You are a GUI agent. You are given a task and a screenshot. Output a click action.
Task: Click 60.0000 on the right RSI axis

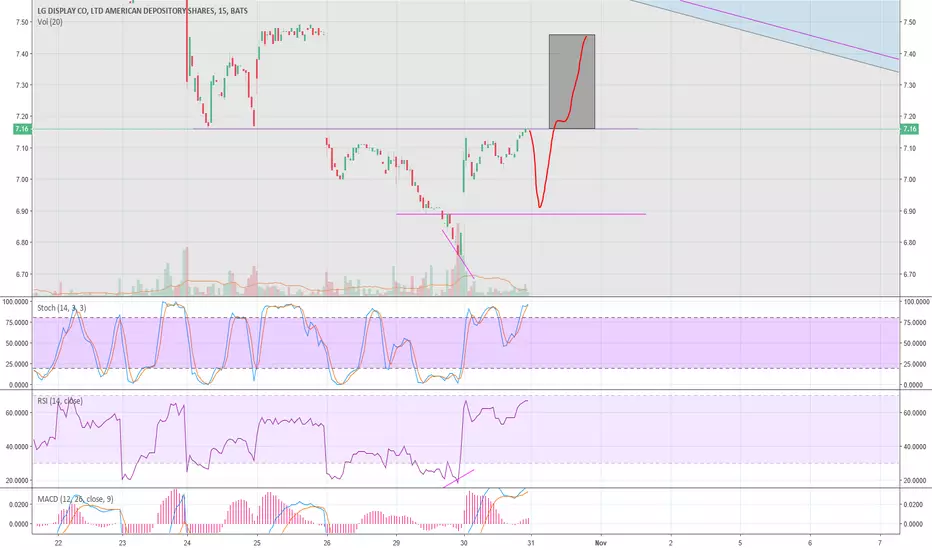[x=916, y=413]
